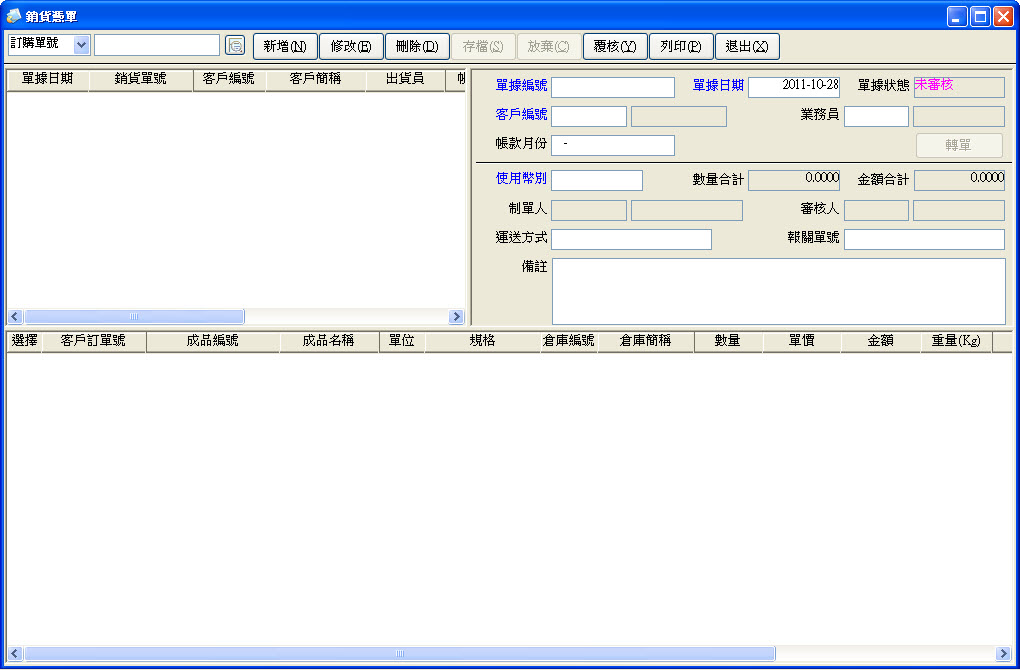Click upper list scrollbar left arrow

15,317
